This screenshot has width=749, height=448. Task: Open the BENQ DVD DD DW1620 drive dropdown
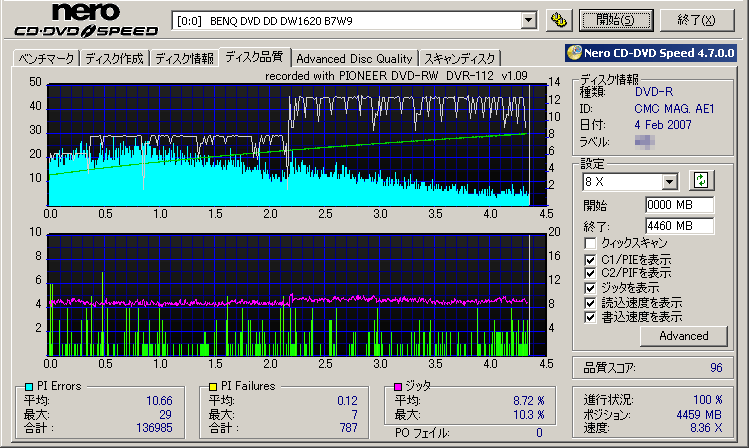tap(528, 21)
